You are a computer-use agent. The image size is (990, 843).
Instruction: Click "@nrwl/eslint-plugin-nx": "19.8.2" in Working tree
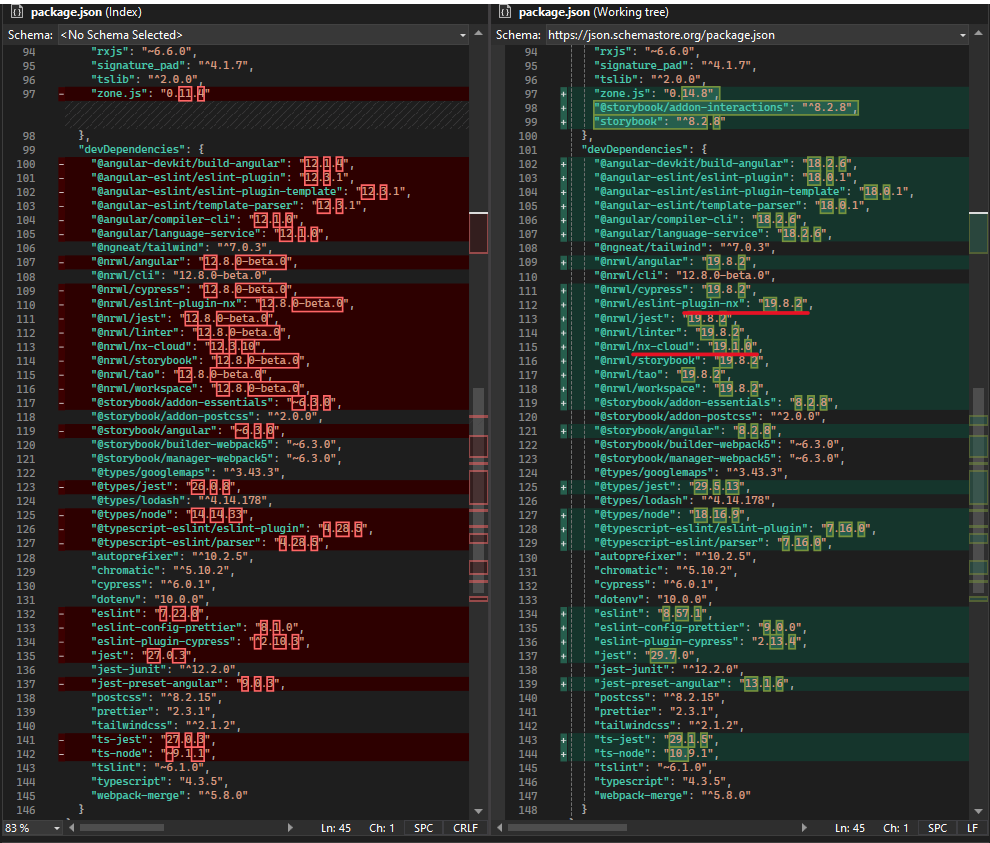[x=703, y=304]
